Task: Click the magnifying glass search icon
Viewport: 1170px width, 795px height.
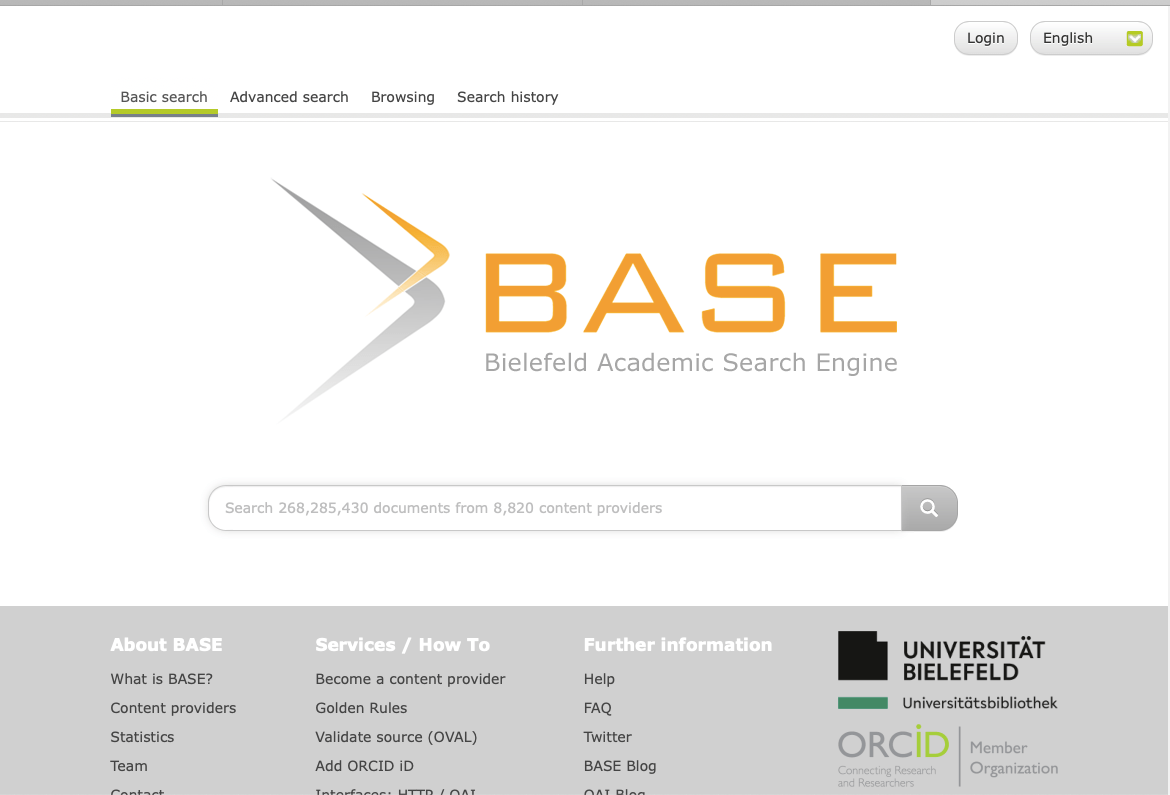Action: coord(928,508)
